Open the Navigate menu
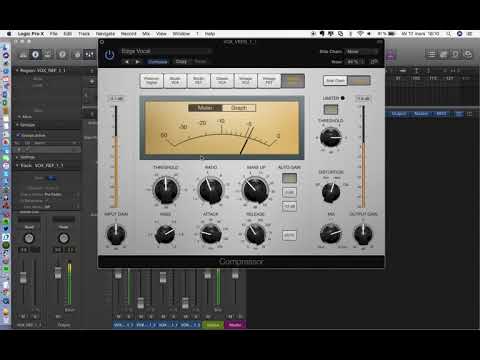Screen dimensions: 480x360 pos(105,34)
